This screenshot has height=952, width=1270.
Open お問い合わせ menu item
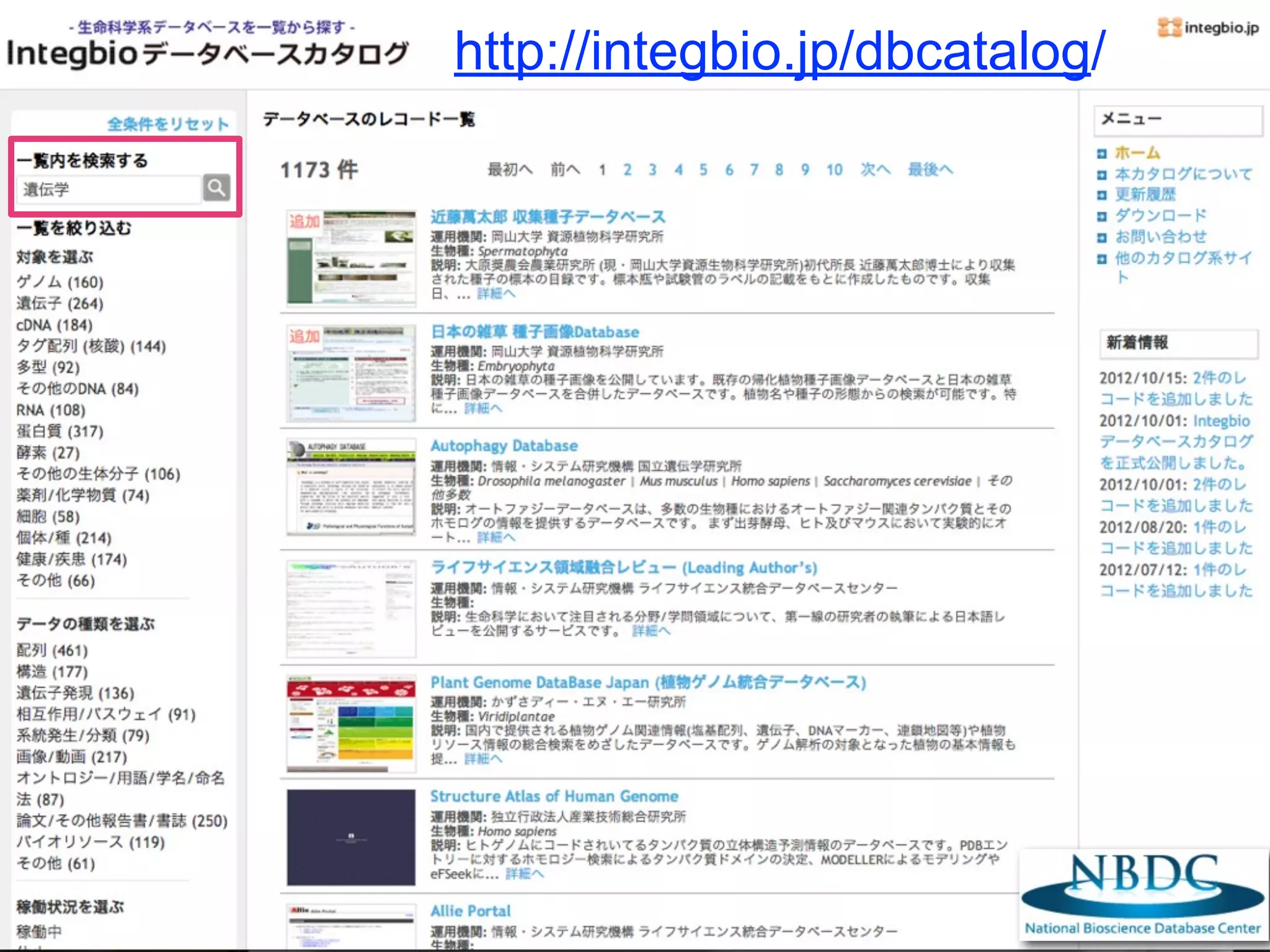tap(1161, 237)
